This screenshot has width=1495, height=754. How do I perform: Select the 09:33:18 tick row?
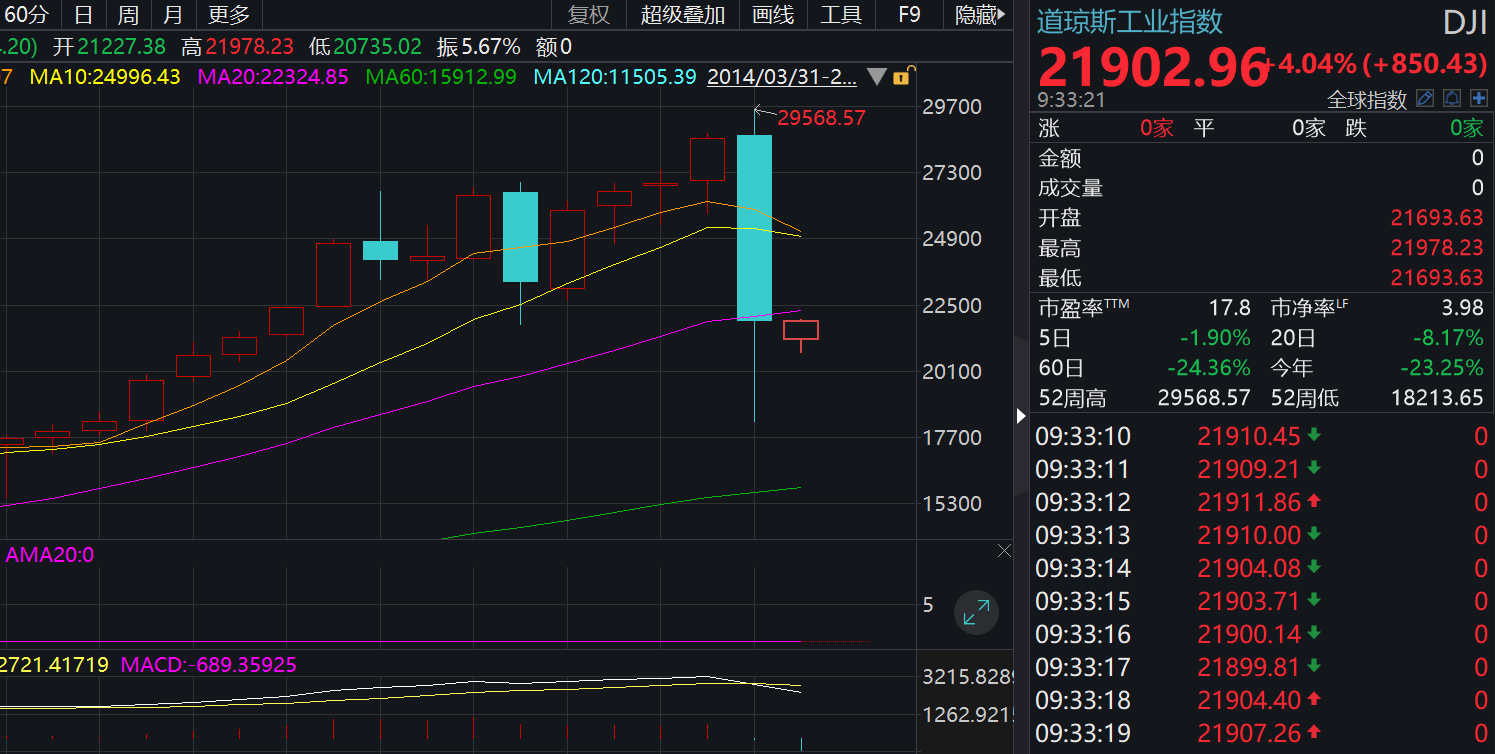point(1262,700)
